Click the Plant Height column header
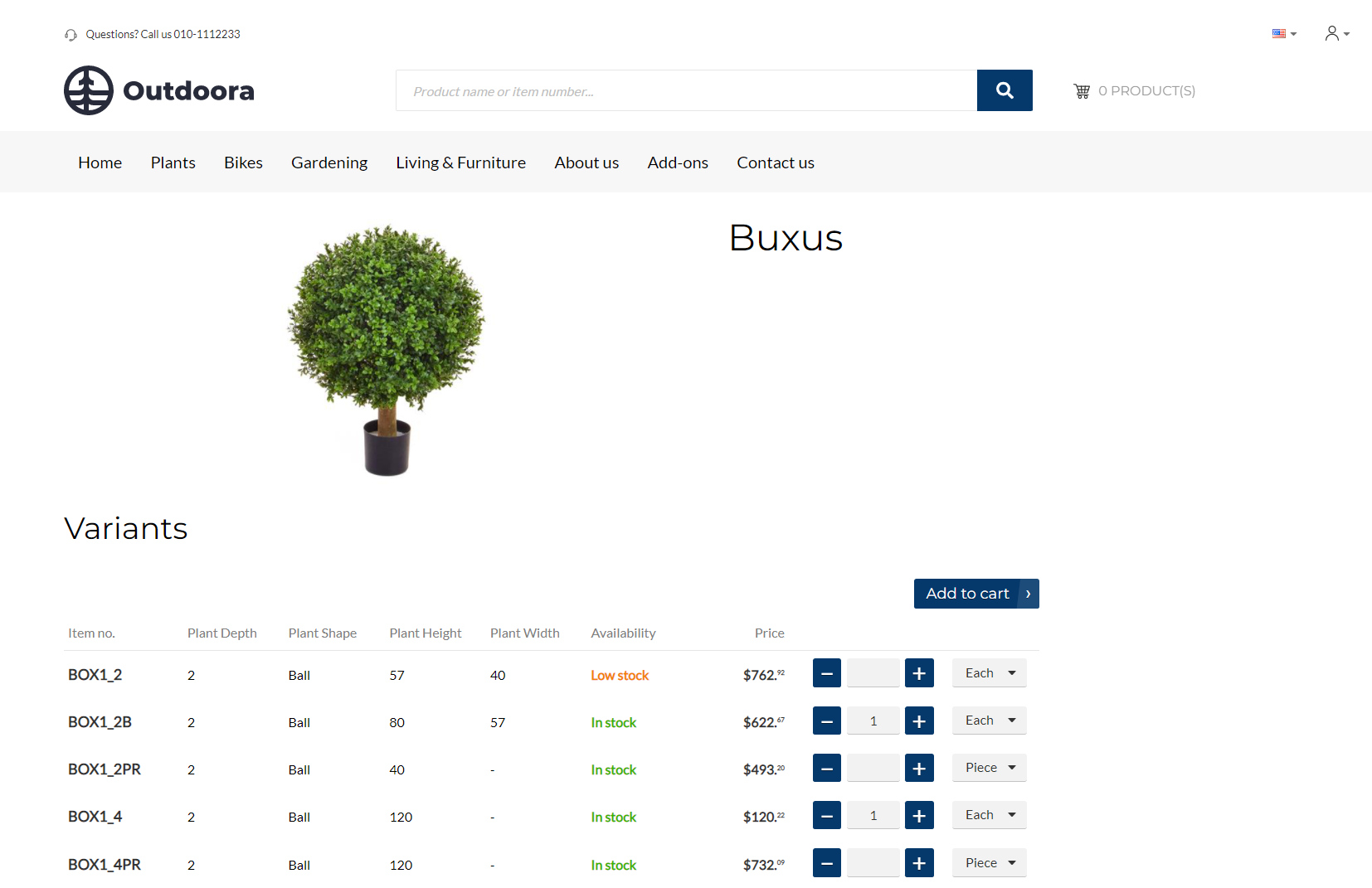This screenshot has height=888, width=1372. coord(426,633)
